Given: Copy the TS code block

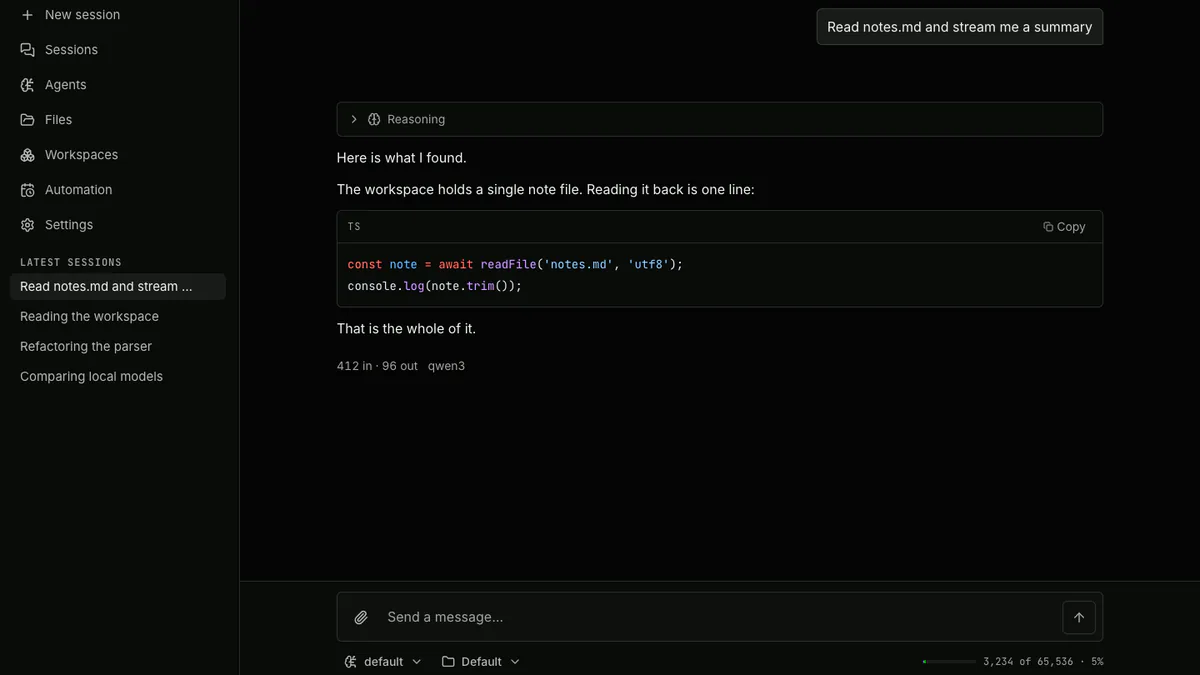Looking at the screenshot, I should pyautogui.click(x=1064, y=227).
